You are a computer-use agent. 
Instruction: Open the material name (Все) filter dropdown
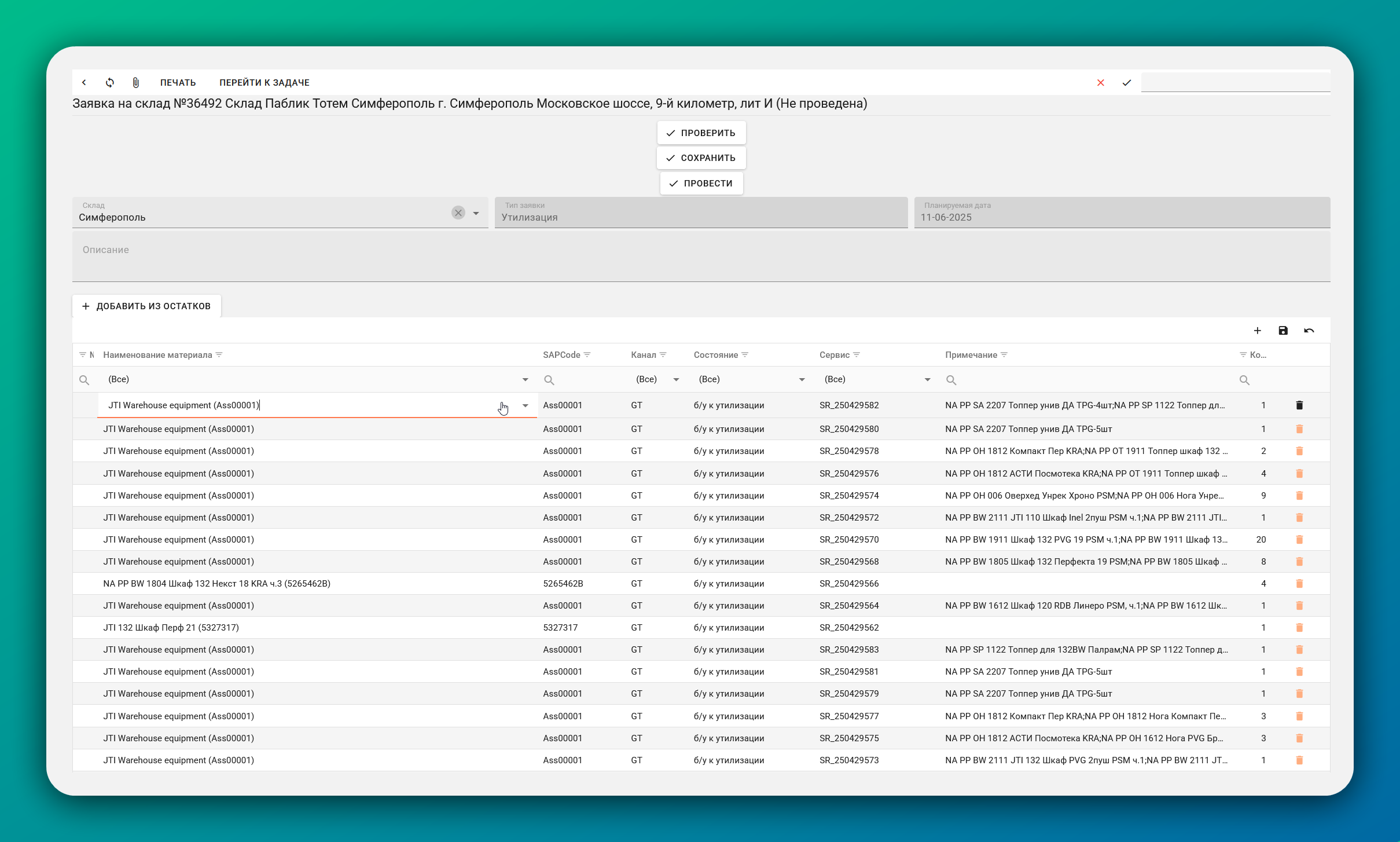pos(526,380)
